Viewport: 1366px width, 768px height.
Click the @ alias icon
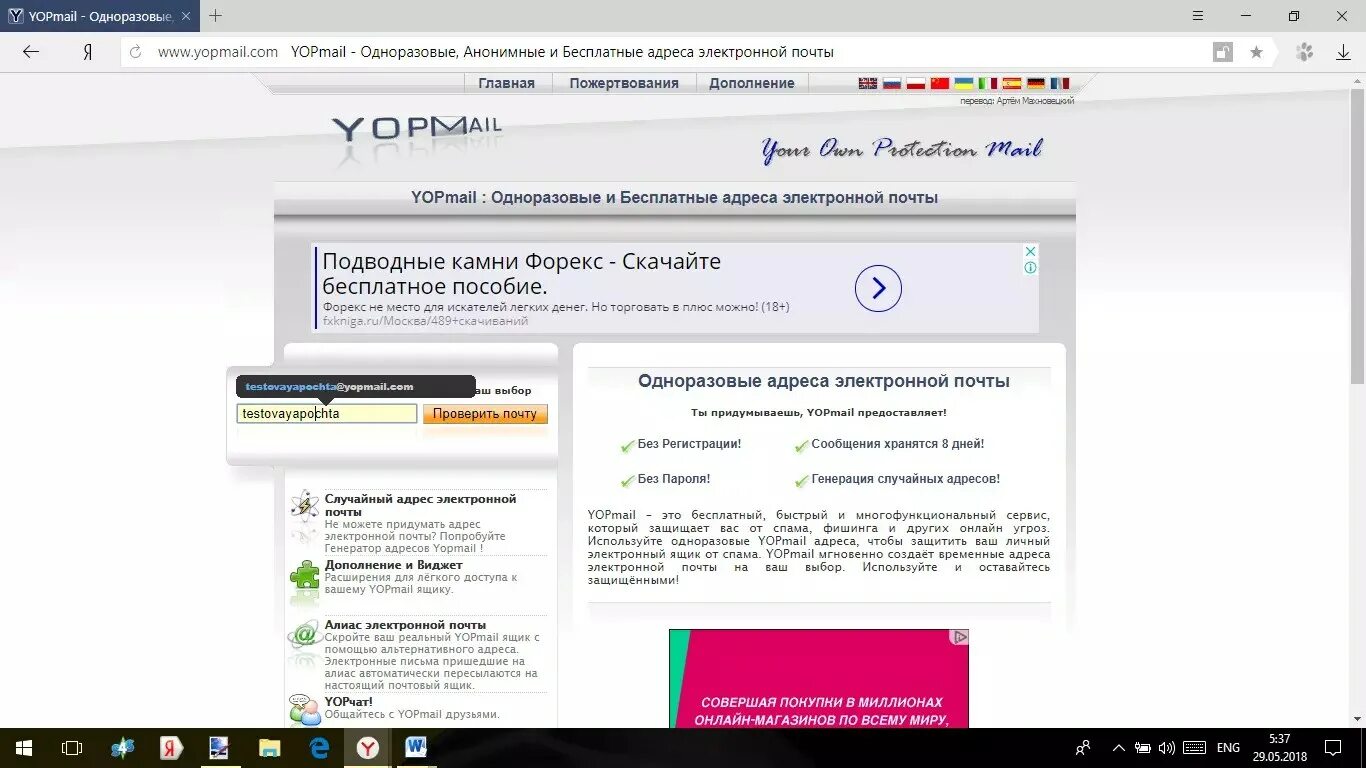[x=304, y=635]
